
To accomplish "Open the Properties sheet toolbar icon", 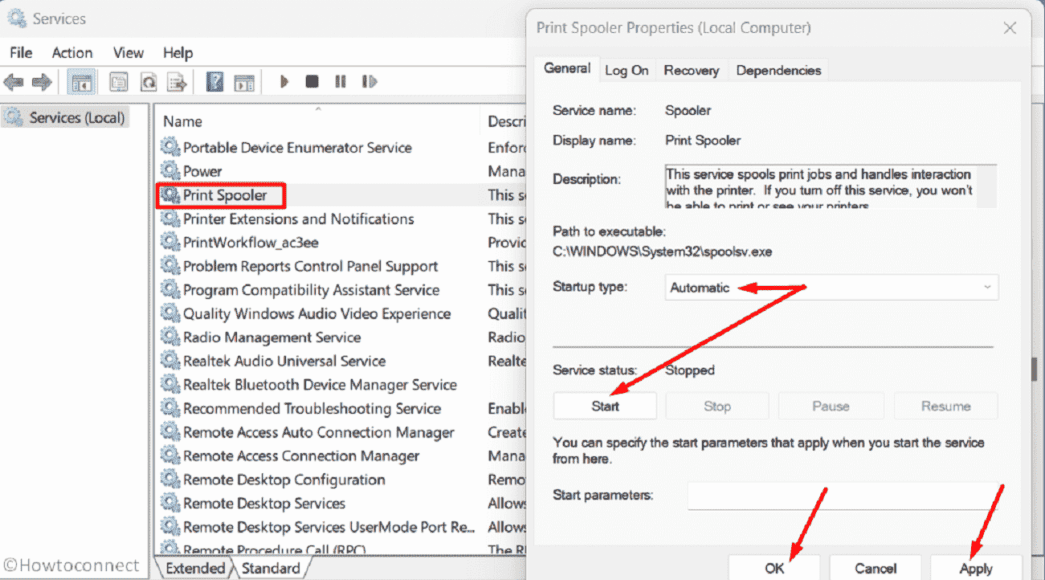I will (x=119, y=82).
